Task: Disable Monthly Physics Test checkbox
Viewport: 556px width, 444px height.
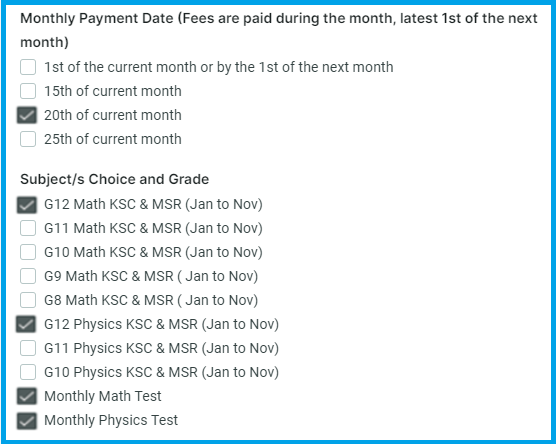Action: pyautogui.click(x=27, y=421)
